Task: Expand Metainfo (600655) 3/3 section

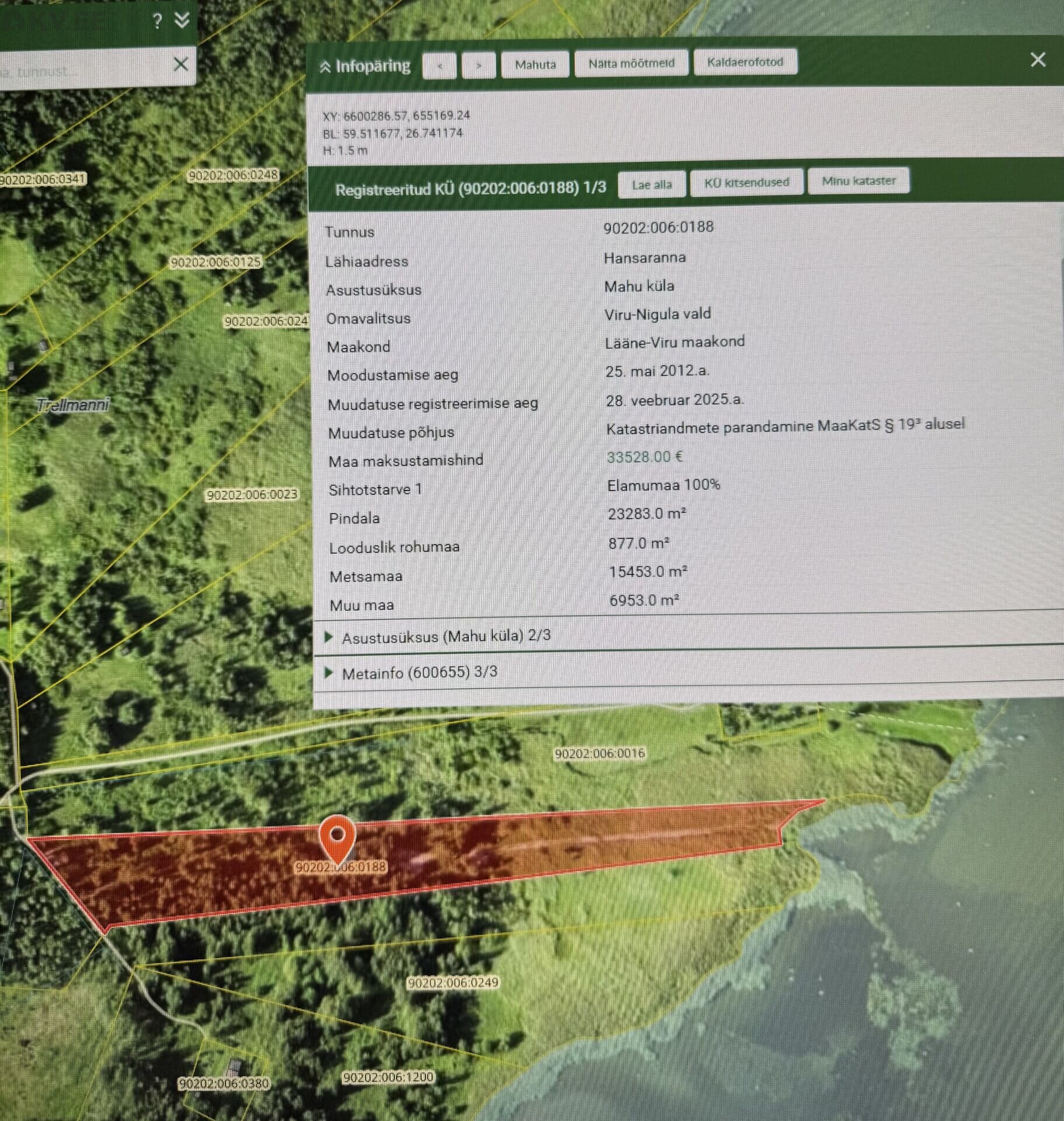Action: coord(419,673)
